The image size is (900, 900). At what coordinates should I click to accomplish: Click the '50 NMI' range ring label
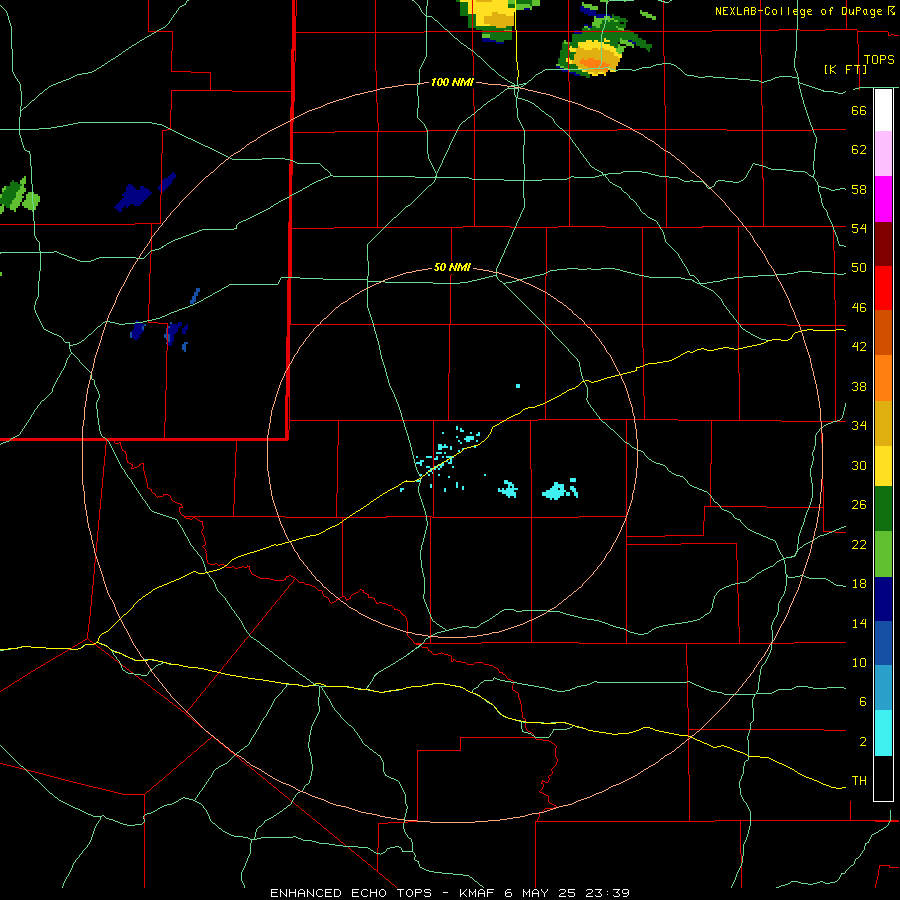click(x=452, y=267)
